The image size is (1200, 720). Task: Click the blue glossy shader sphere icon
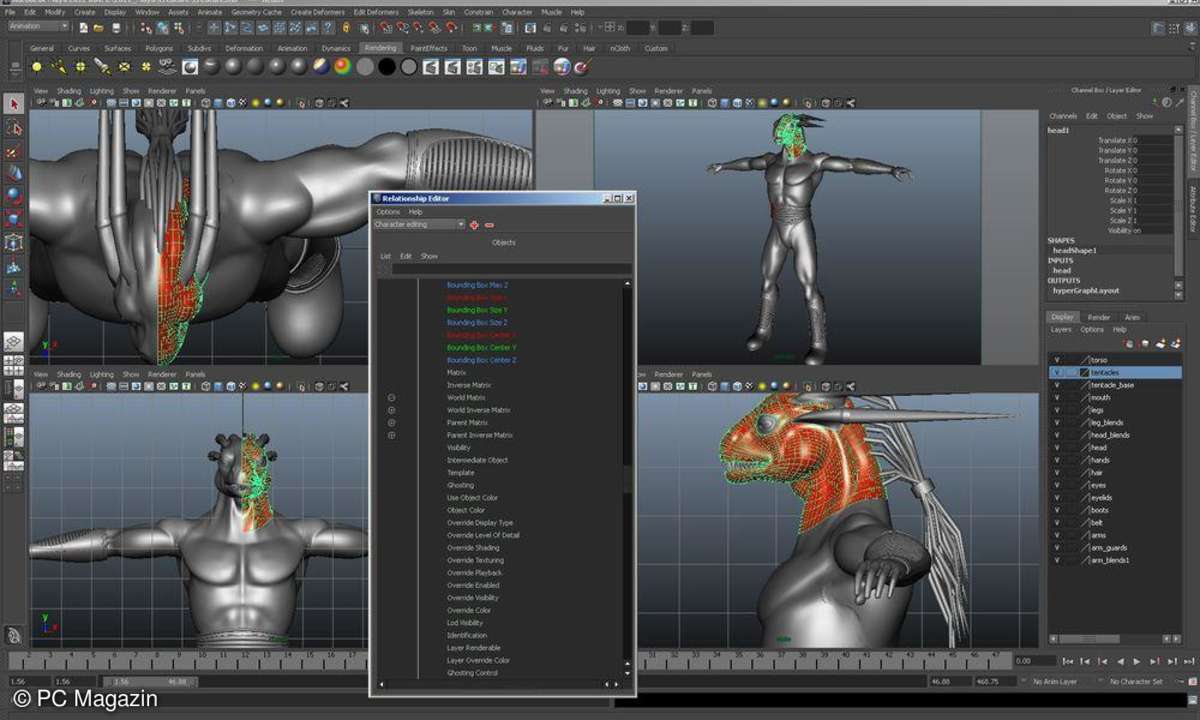[x=320, y=67]
